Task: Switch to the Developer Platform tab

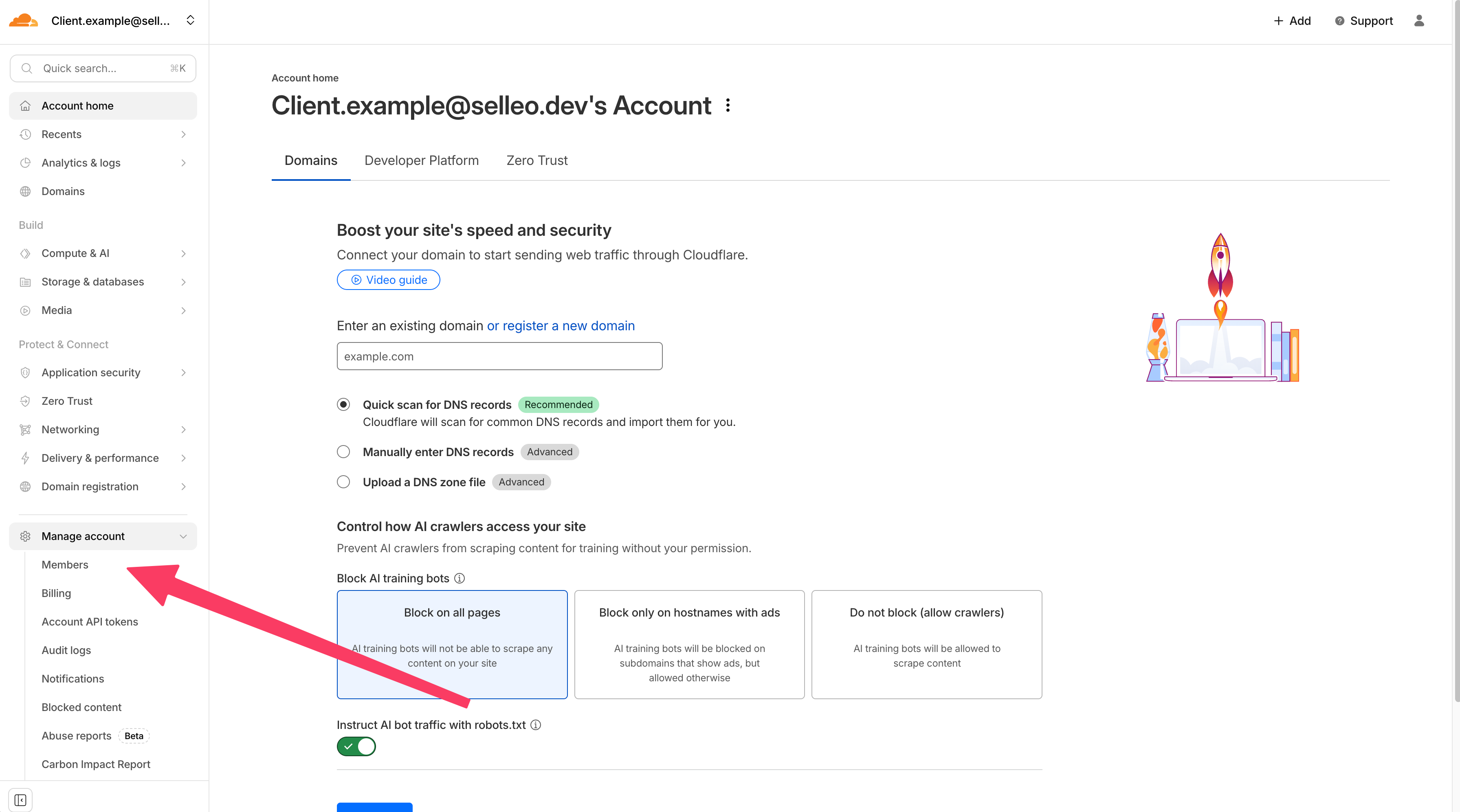Action: [x=421, y=160]
